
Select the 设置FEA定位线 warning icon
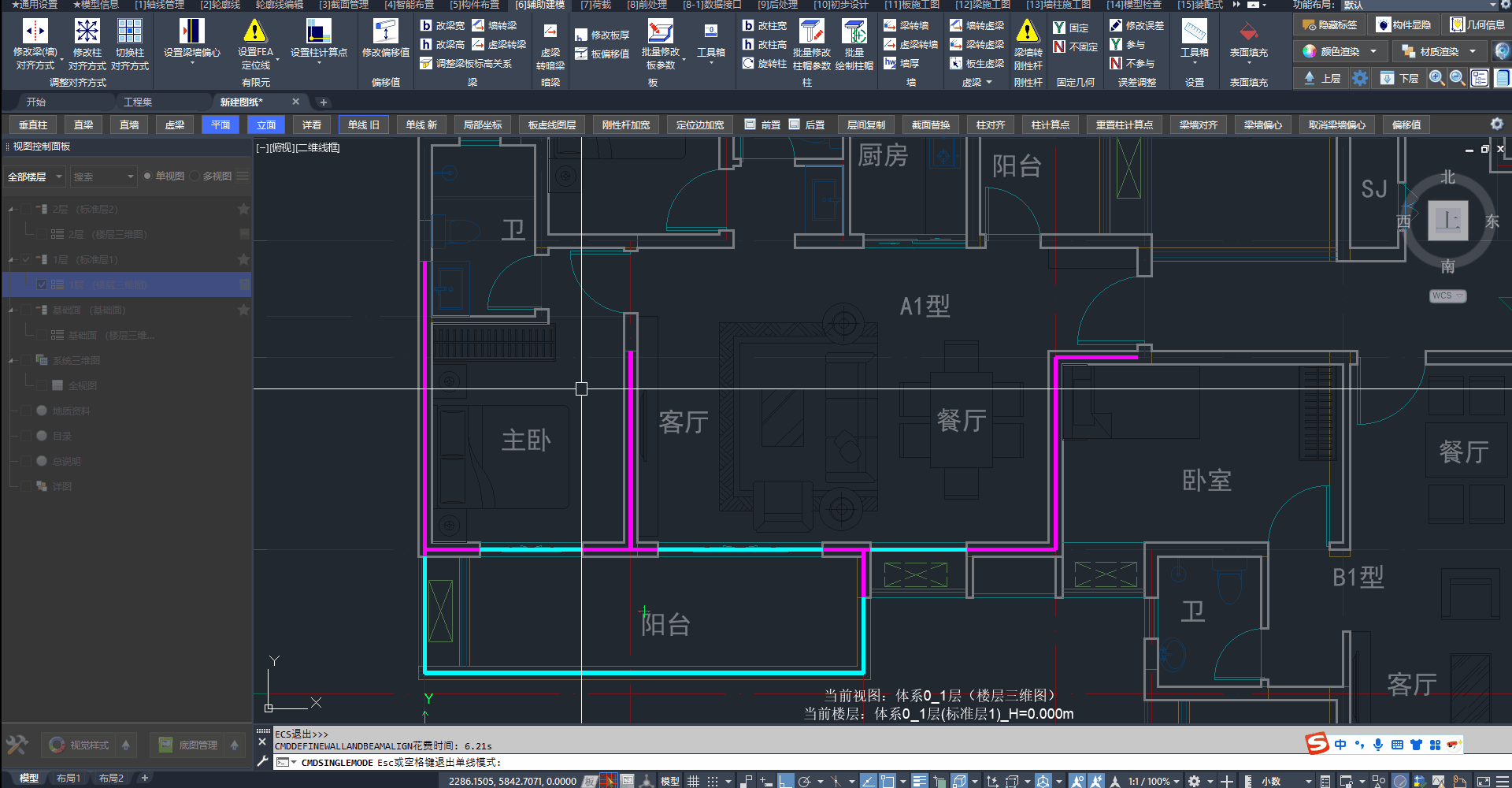(255, 32)
